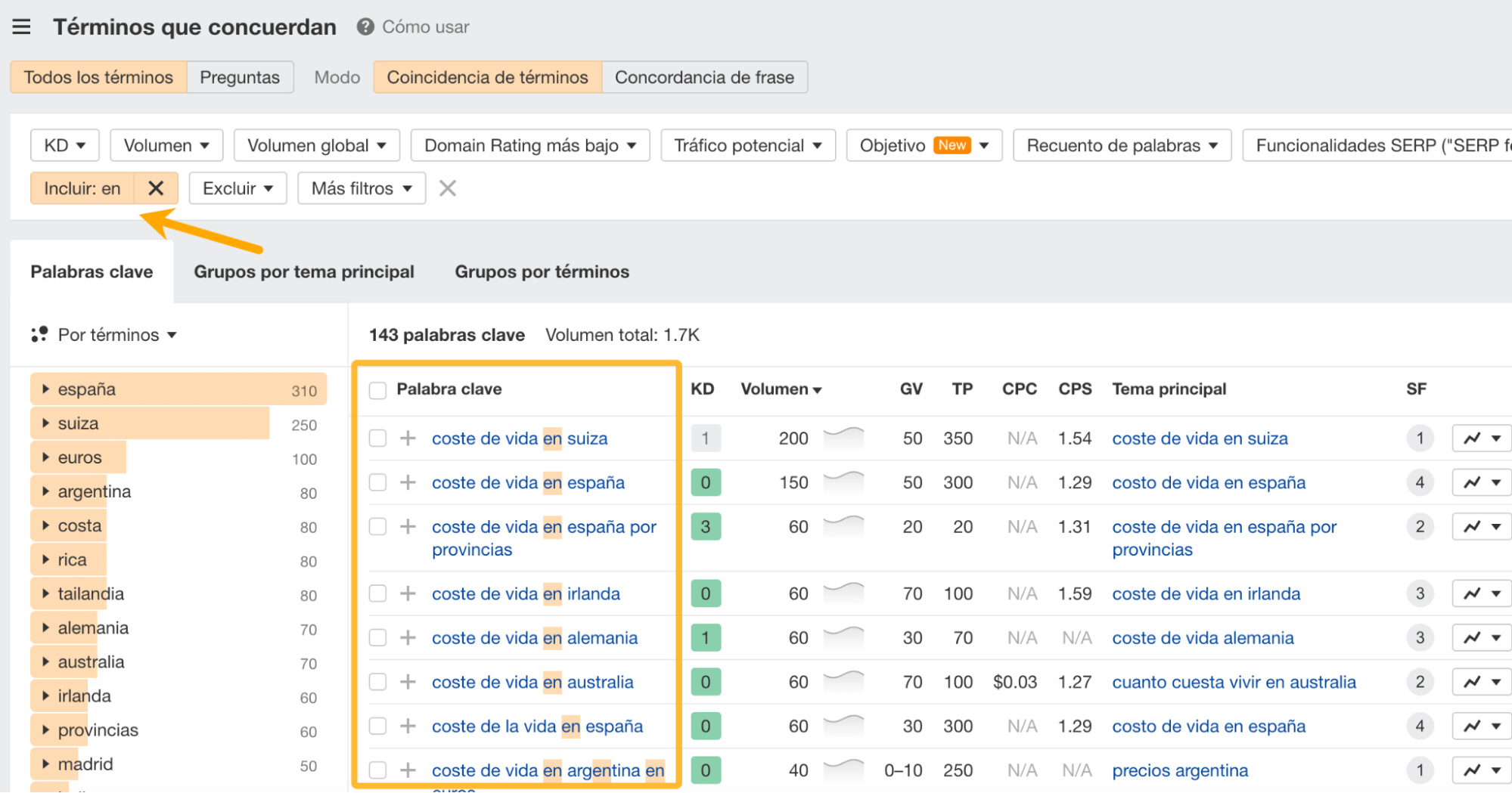The image size is (1512, 793).
Task: Switch to 'Grupos por tema principal' tab
Action: (x=303, y=272)
